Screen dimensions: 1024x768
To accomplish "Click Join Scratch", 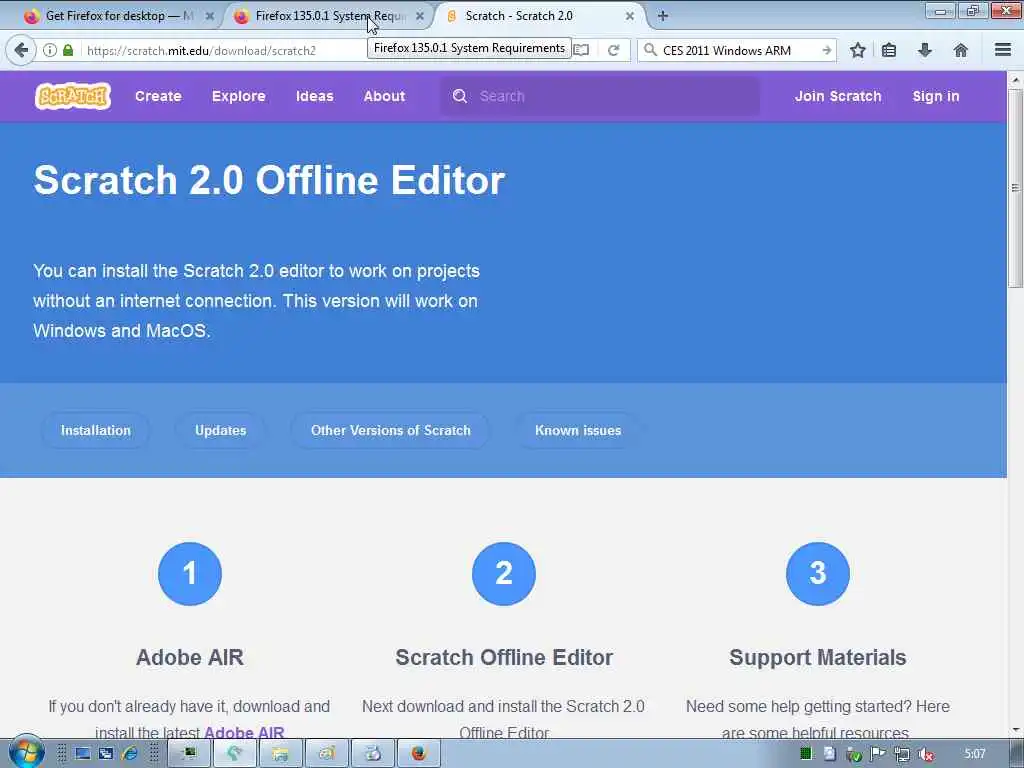I will pos(838,96).
